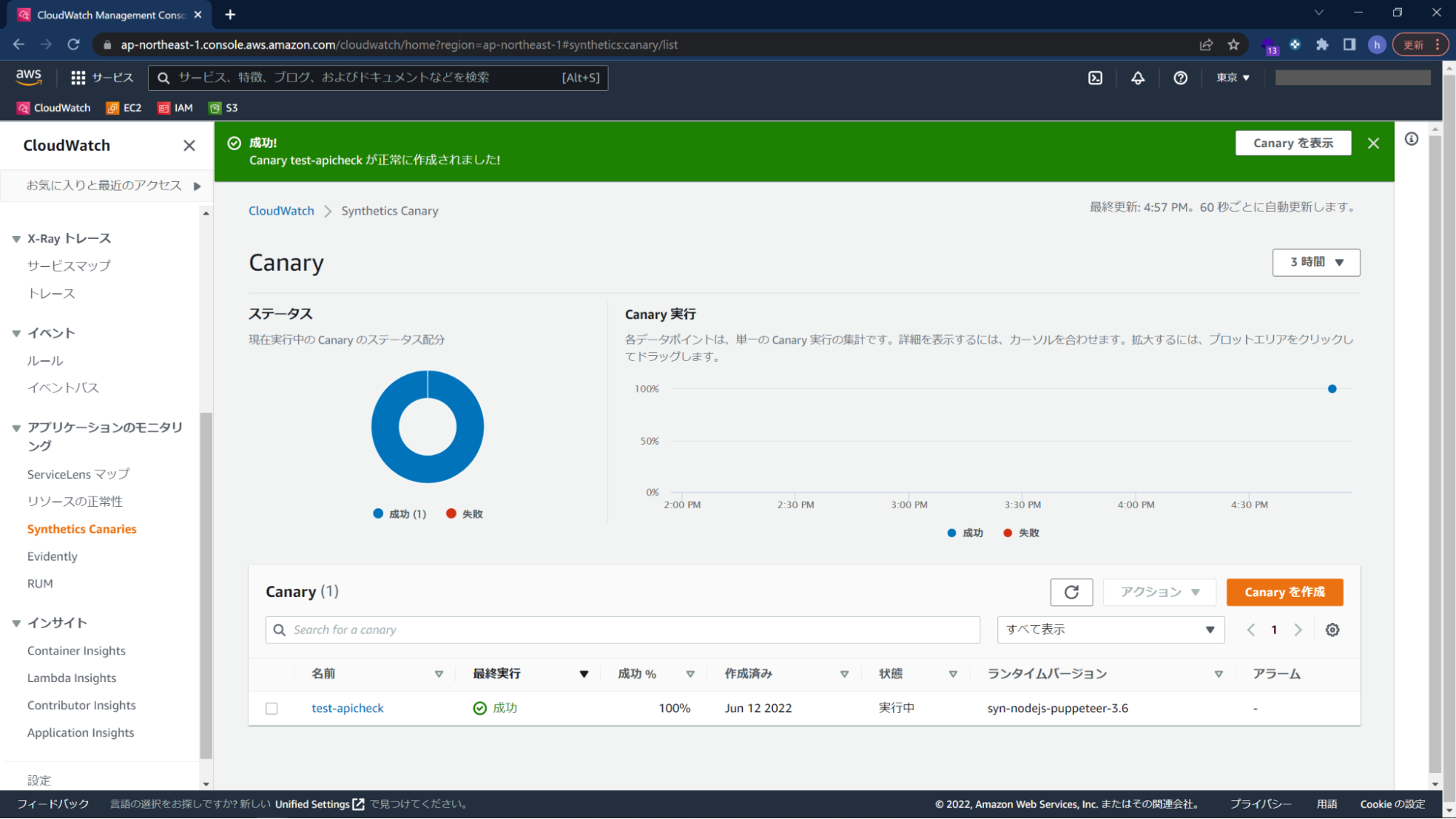Open Evidently in sidebar

(52, 557)
